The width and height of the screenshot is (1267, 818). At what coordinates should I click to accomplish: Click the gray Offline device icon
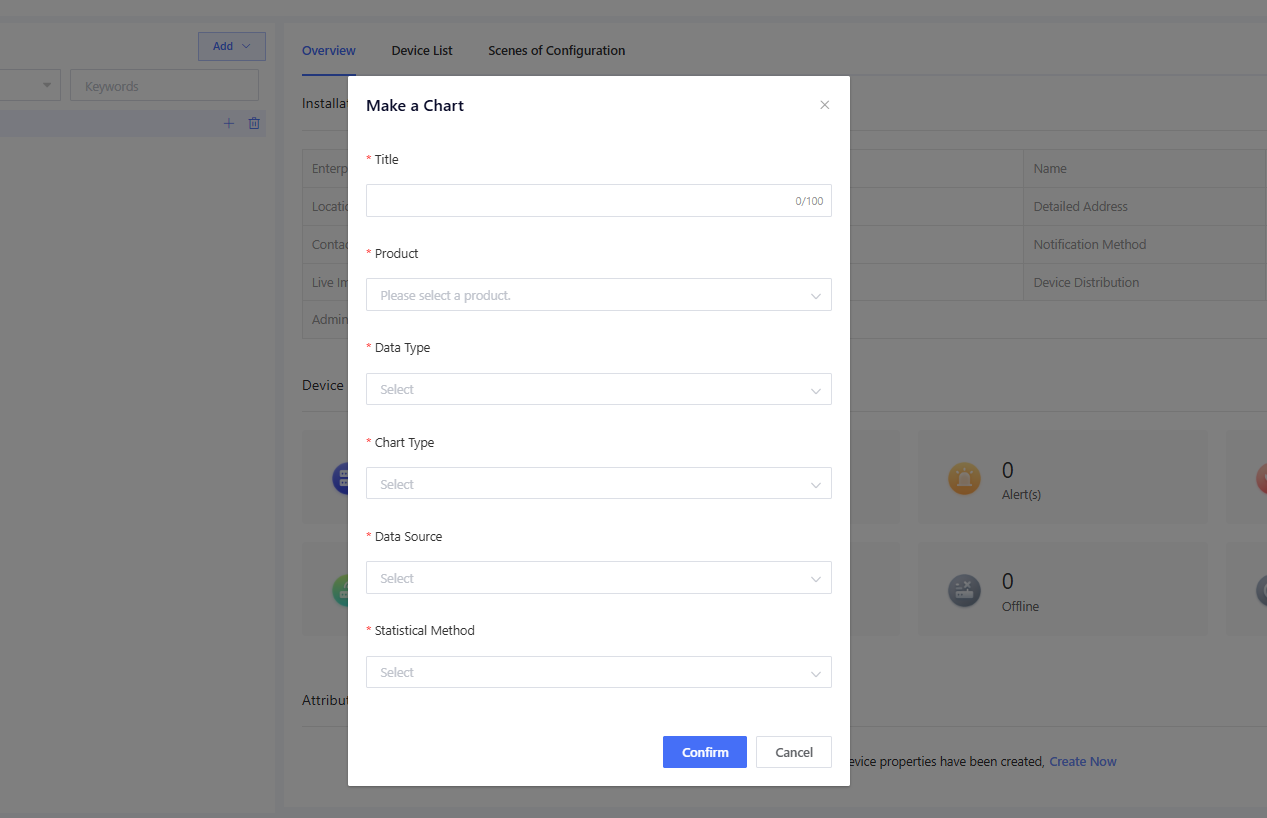pos(964,591)
